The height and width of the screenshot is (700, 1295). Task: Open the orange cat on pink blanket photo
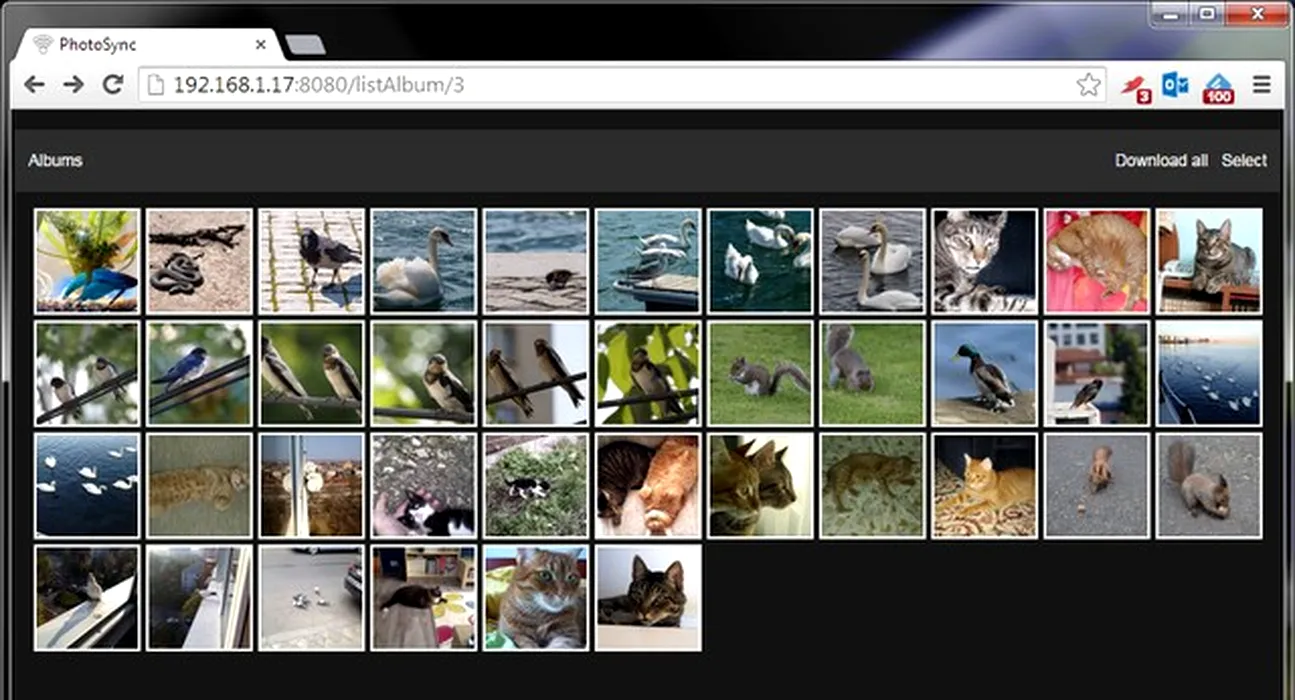pyautogui.click(x=1097, y=261)
